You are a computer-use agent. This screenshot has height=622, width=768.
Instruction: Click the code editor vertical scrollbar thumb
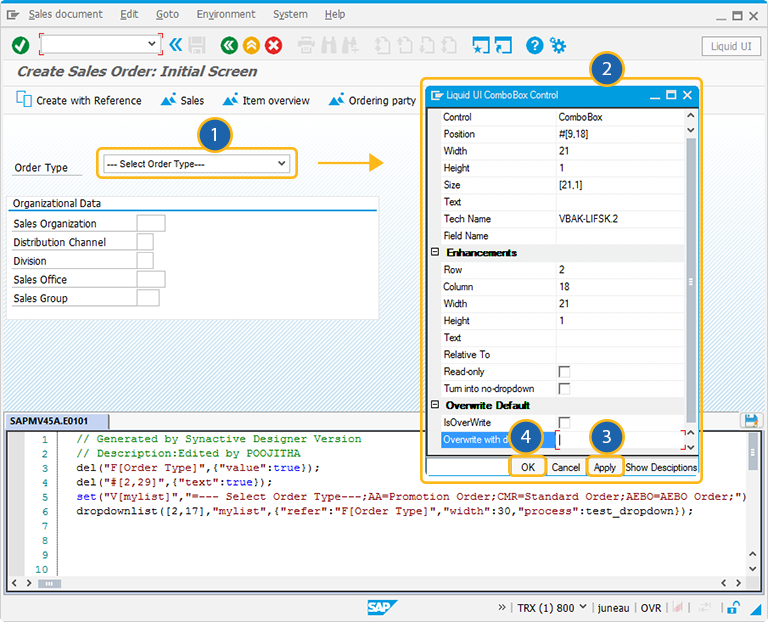753,452
